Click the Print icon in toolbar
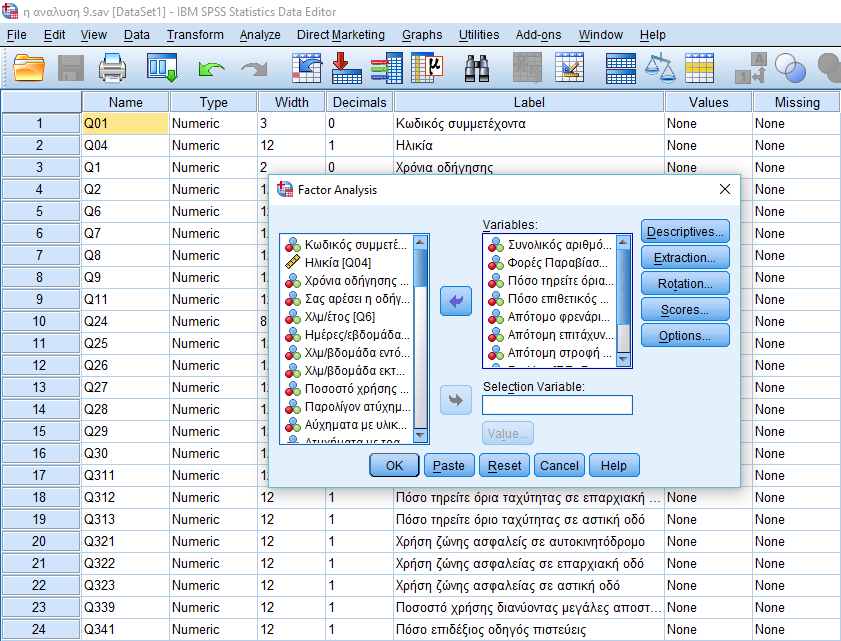The width and height of the screenshot is (841, 641). pyautogui.click(x=113, y=68)
